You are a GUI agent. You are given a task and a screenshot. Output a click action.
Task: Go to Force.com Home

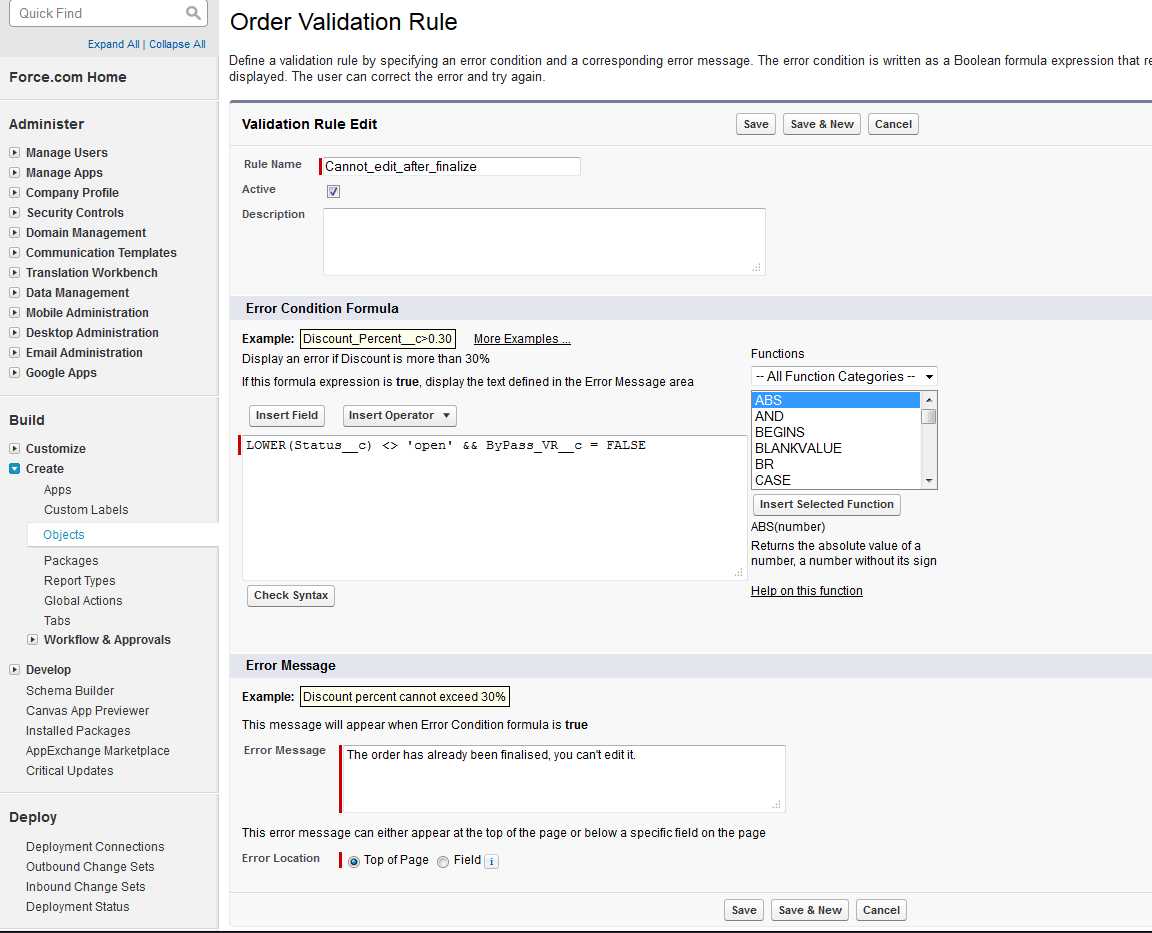click(x=68, y=77)
